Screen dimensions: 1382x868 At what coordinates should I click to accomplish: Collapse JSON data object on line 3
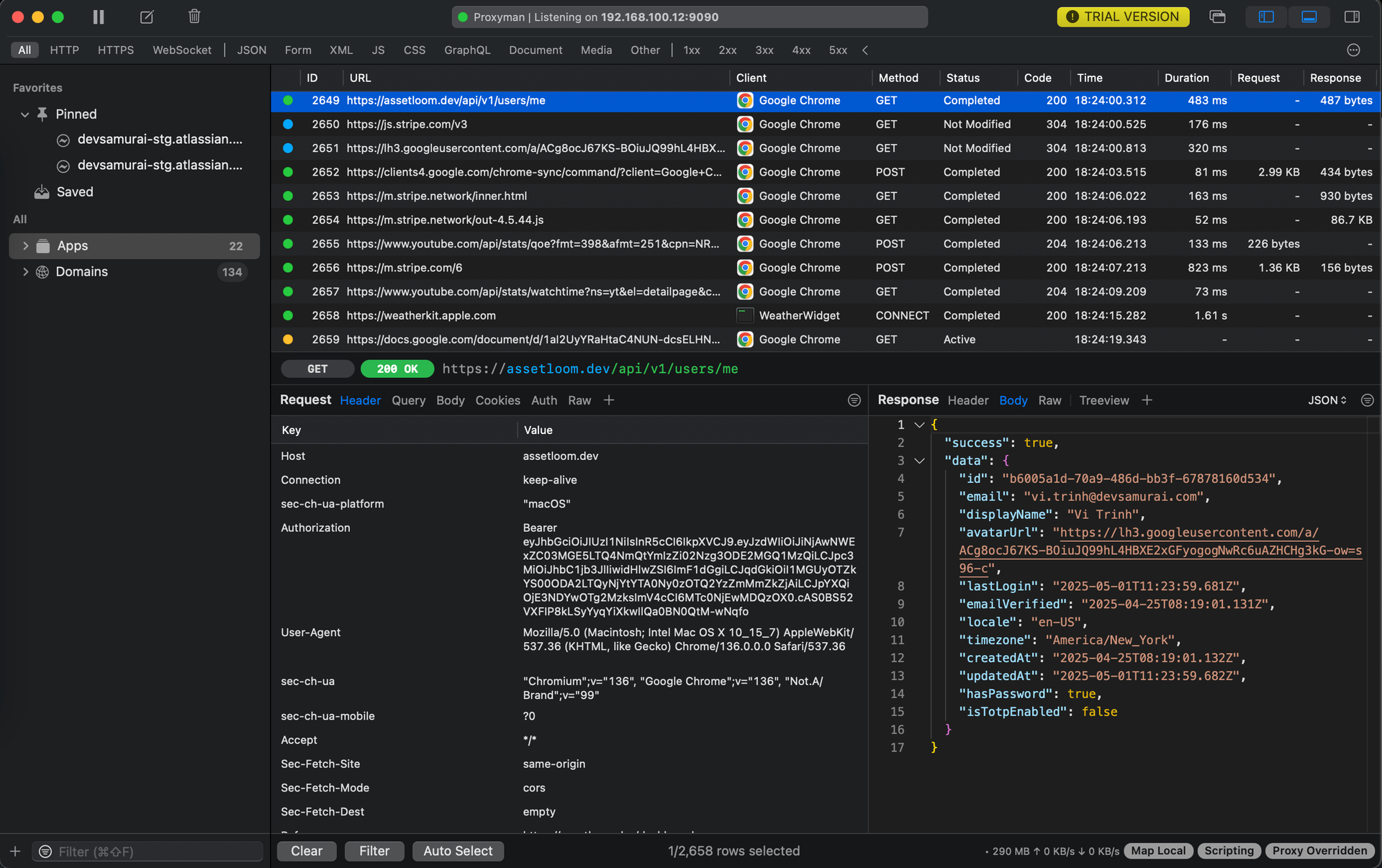(919, 461)
